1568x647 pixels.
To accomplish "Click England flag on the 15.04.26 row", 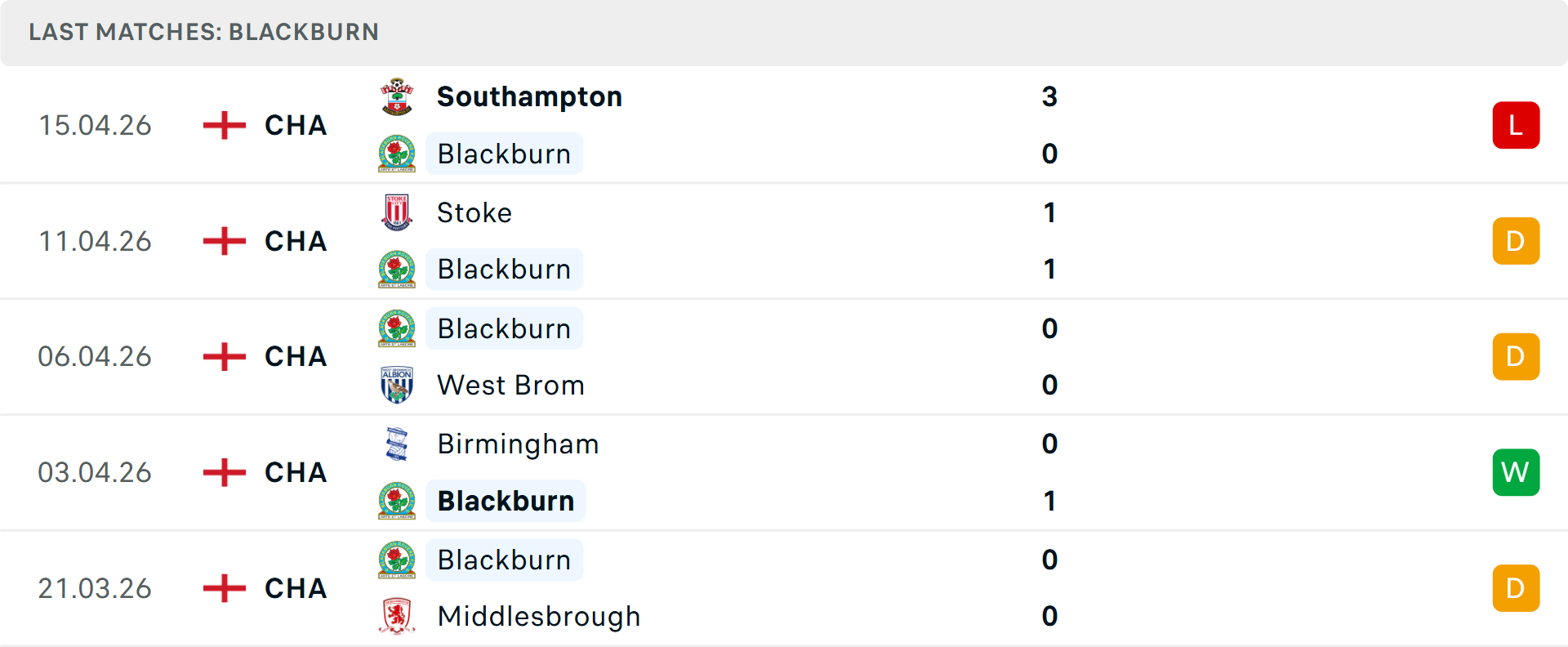I will [x=224, y=125].
